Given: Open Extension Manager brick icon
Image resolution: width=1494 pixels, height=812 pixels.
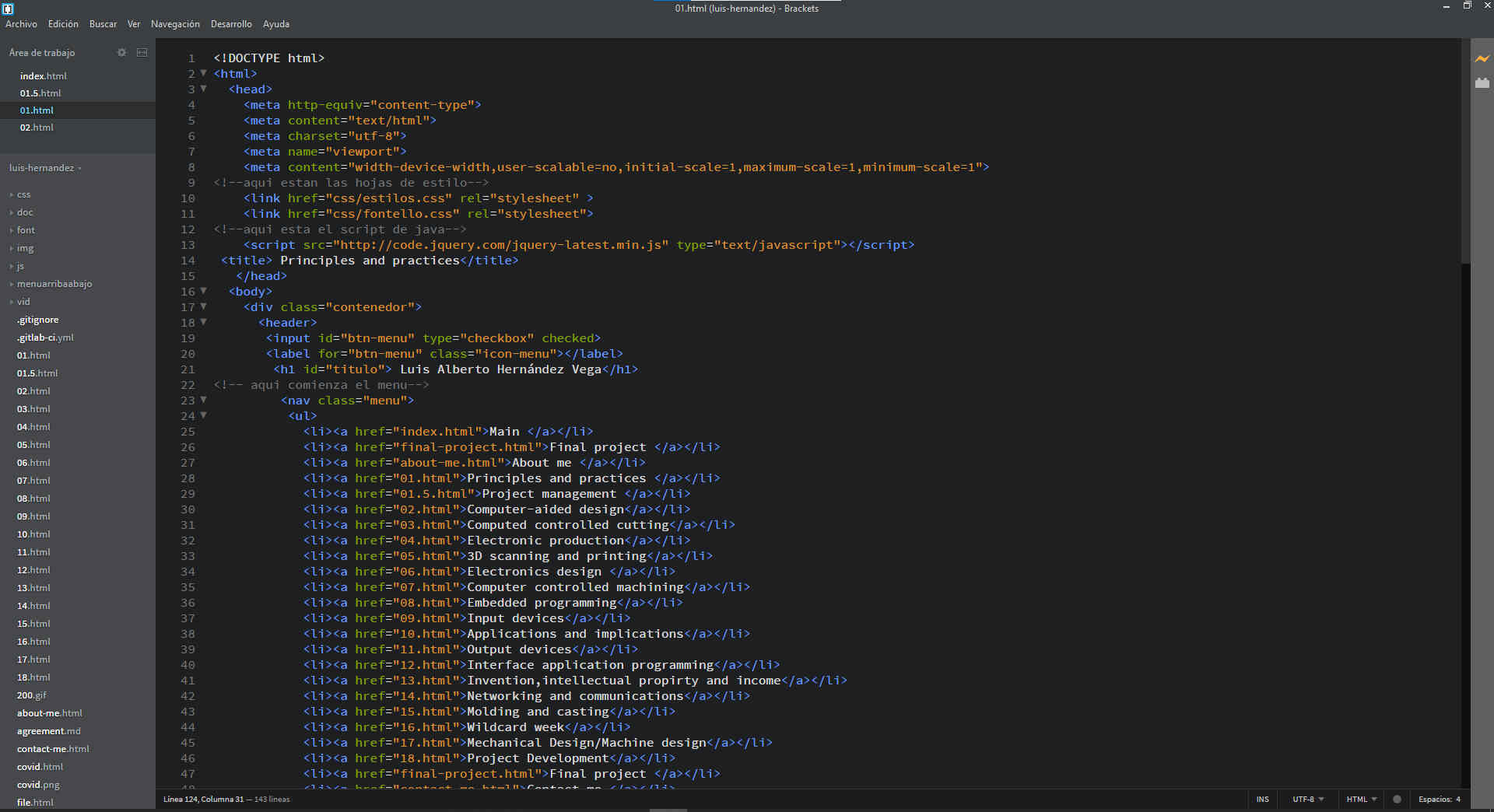Looking at the screenshot, I should pos(1482,82).
